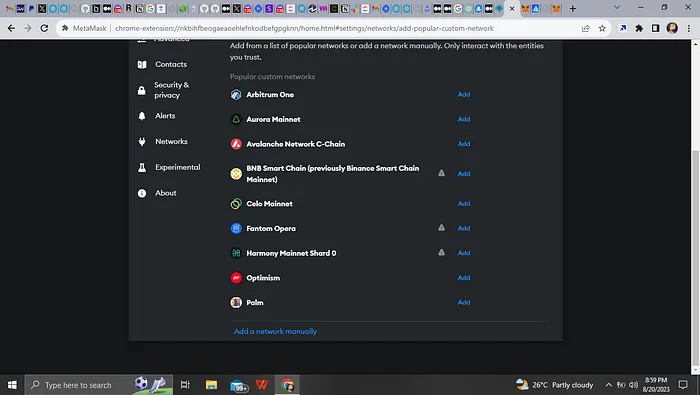
Task: Add the Aurora Mainnet network
Action: [x=464, y=119]
